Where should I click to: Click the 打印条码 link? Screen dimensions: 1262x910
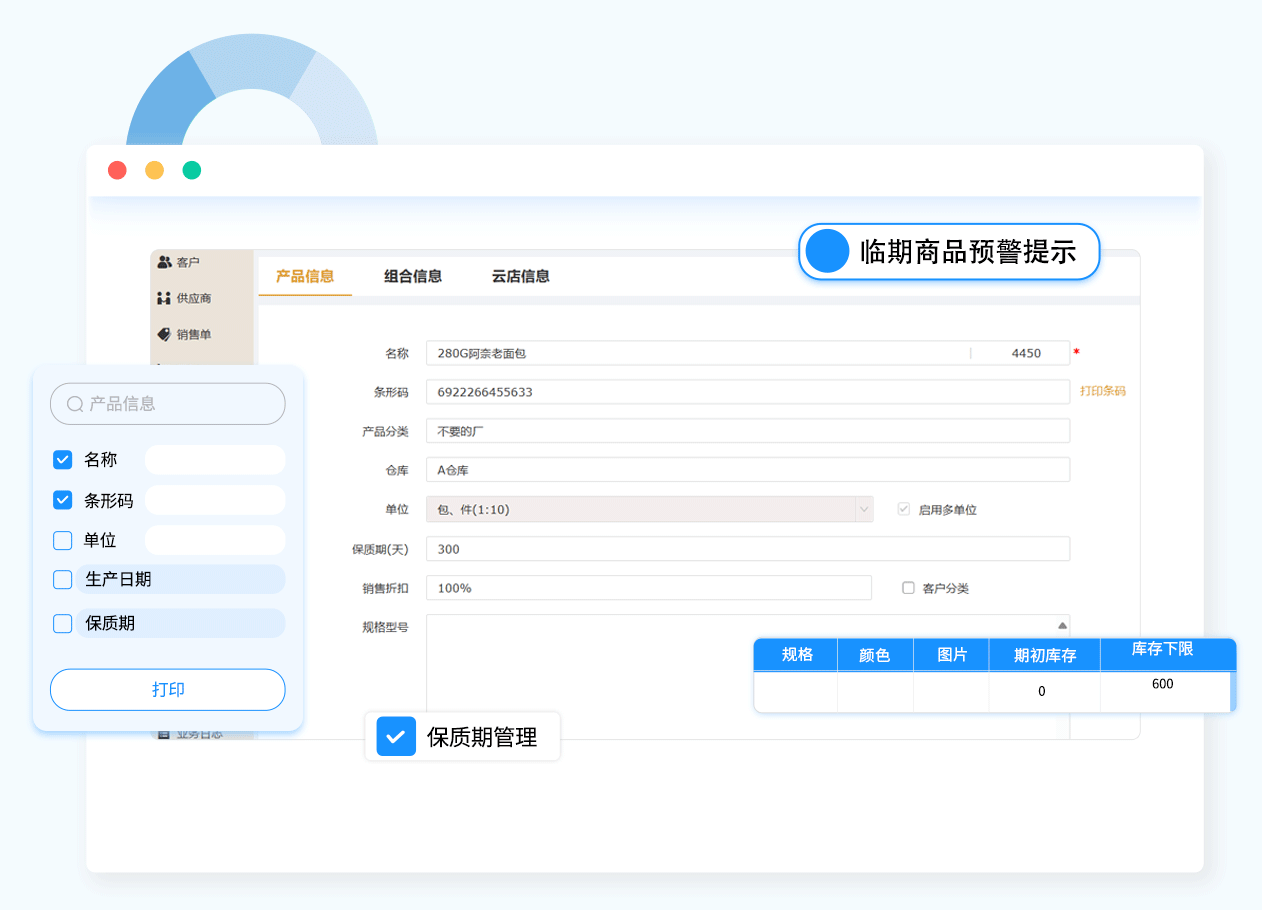tap(1102, 391)
